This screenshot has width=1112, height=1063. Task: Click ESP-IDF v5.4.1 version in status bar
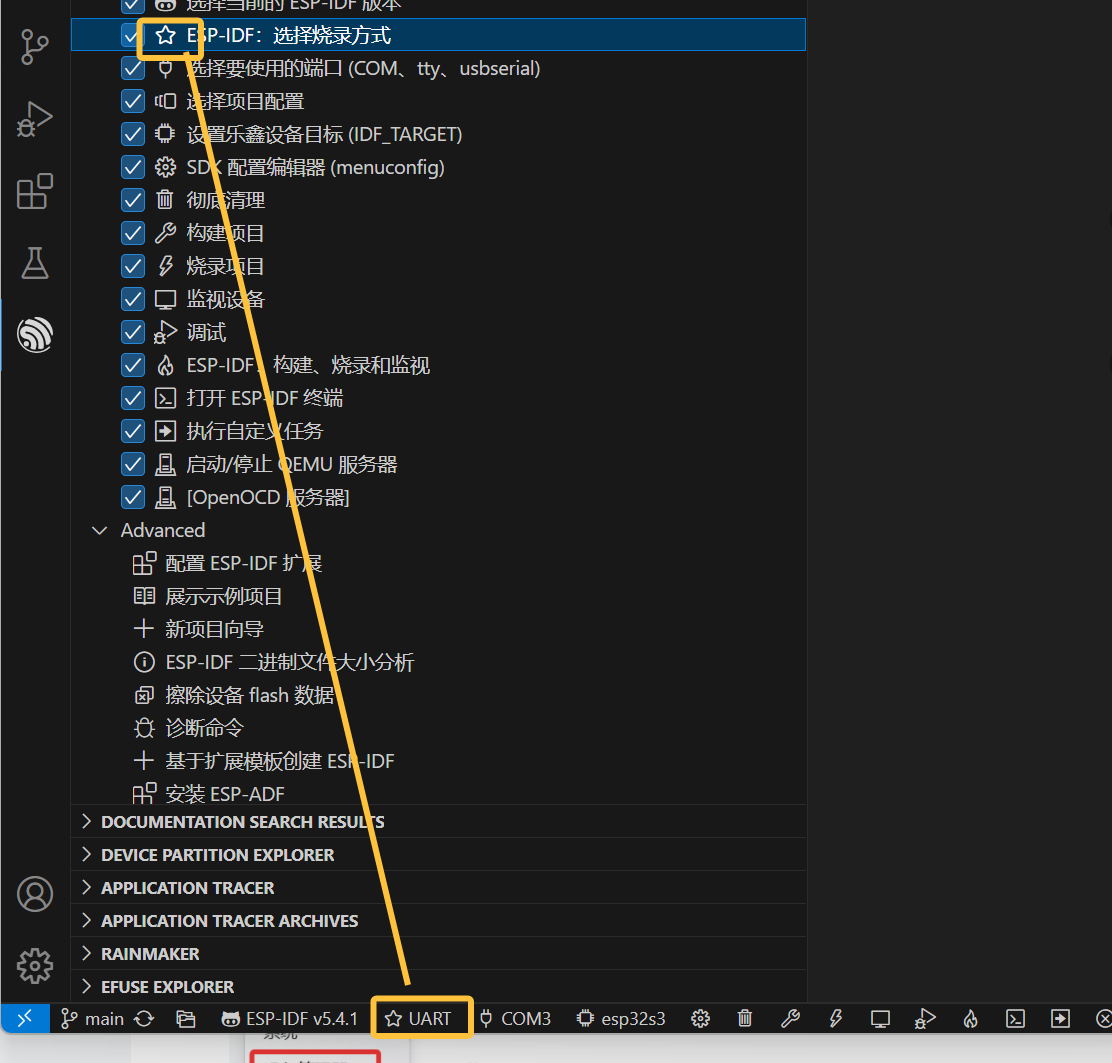(x=290, y=1019)
